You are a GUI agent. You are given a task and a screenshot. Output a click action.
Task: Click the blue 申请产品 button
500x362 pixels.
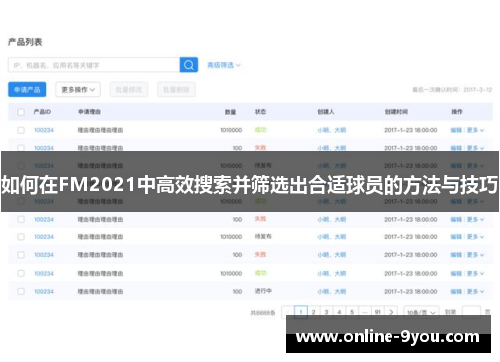click(x=27, y=90)
